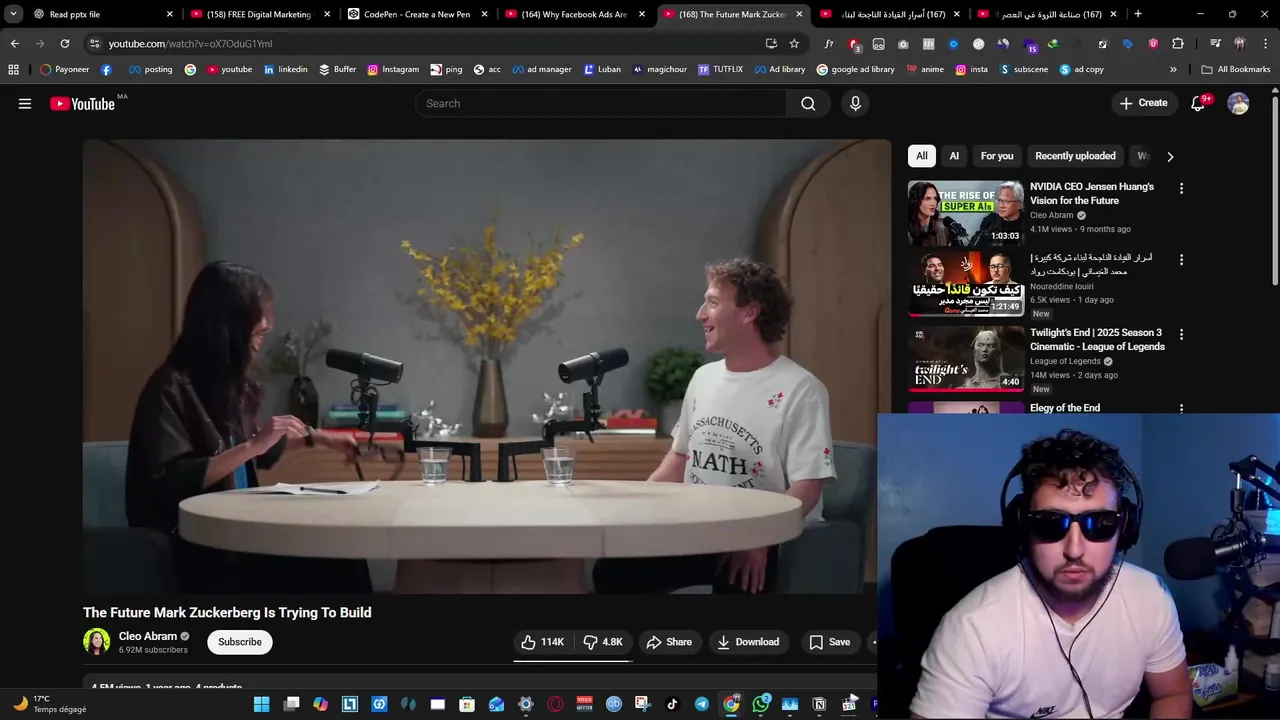
Task: Open account avatar menu on YouTube
Action: pos(1238,103)
